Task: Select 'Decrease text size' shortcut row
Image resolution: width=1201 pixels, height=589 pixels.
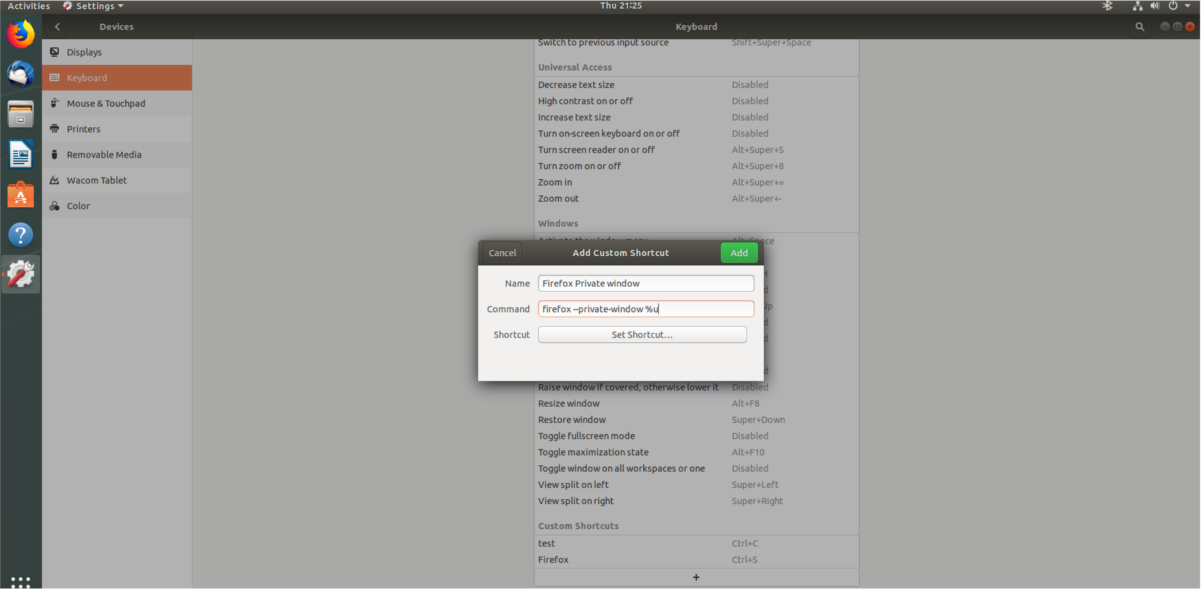Action: point(696,85)
